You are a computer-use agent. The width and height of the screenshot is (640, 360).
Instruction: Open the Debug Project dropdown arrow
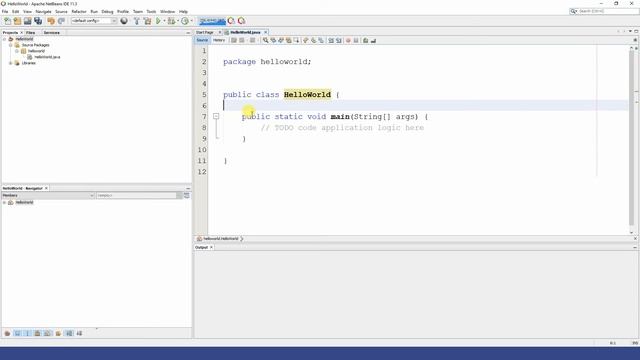[x=178, y=21]
